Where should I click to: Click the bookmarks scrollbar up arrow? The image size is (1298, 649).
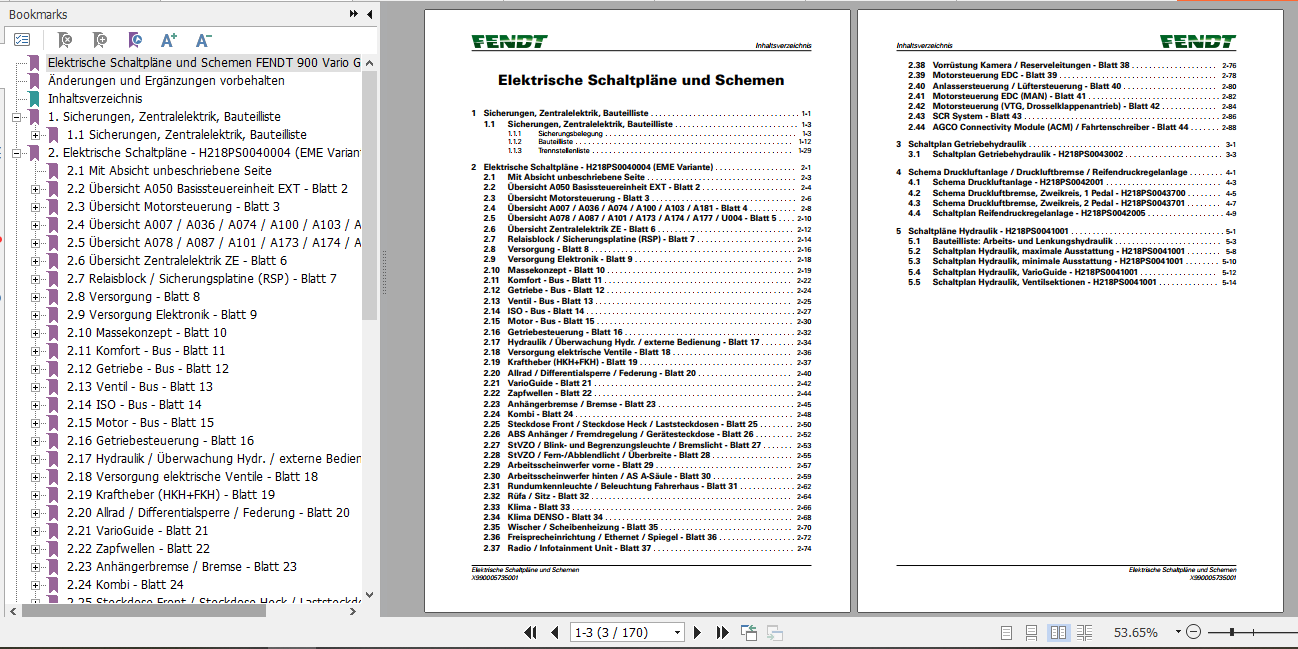click(x=369, y=63)
